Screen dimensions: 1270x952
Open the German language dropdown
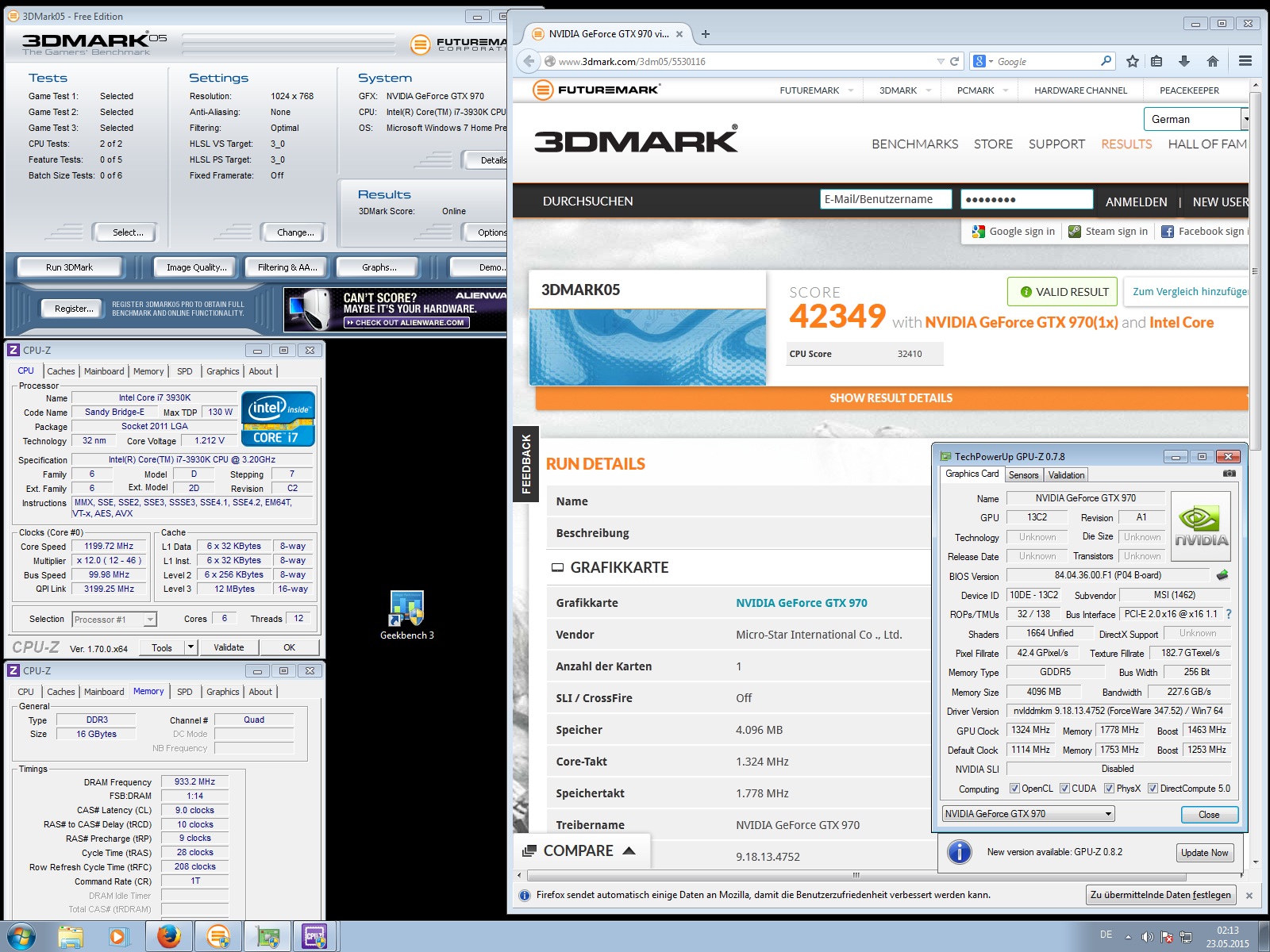(1196, 119)
